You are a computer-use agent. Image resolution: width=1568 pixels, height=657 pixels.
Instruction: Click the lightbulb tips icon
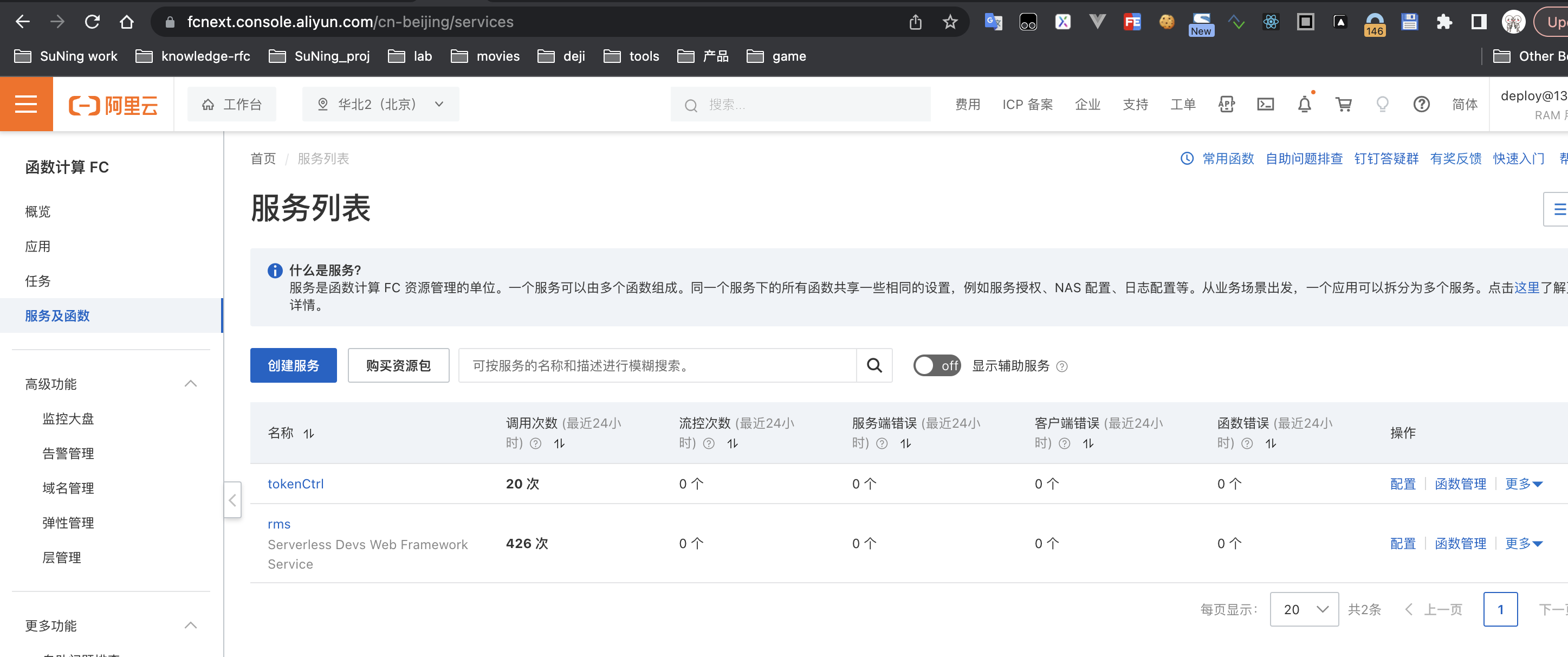pyautogui.click(x=1382, y=105)
